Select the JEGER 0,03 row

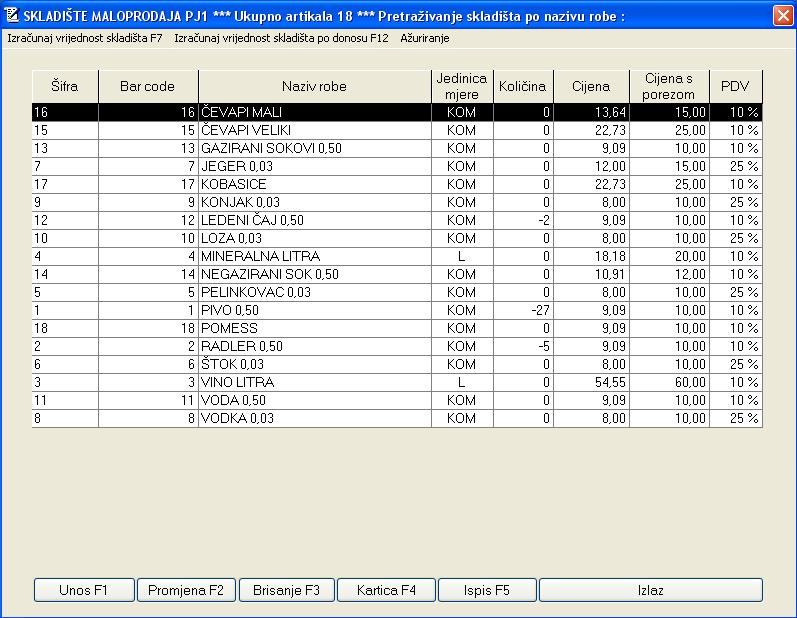click(397, 166)
